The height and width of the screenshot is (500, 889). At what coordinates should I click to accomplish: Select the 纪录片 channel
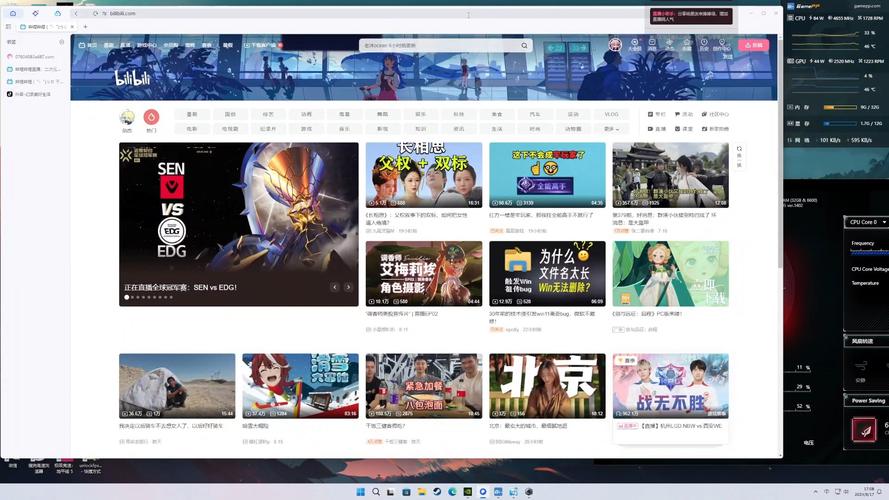click(x=268, y=129)
